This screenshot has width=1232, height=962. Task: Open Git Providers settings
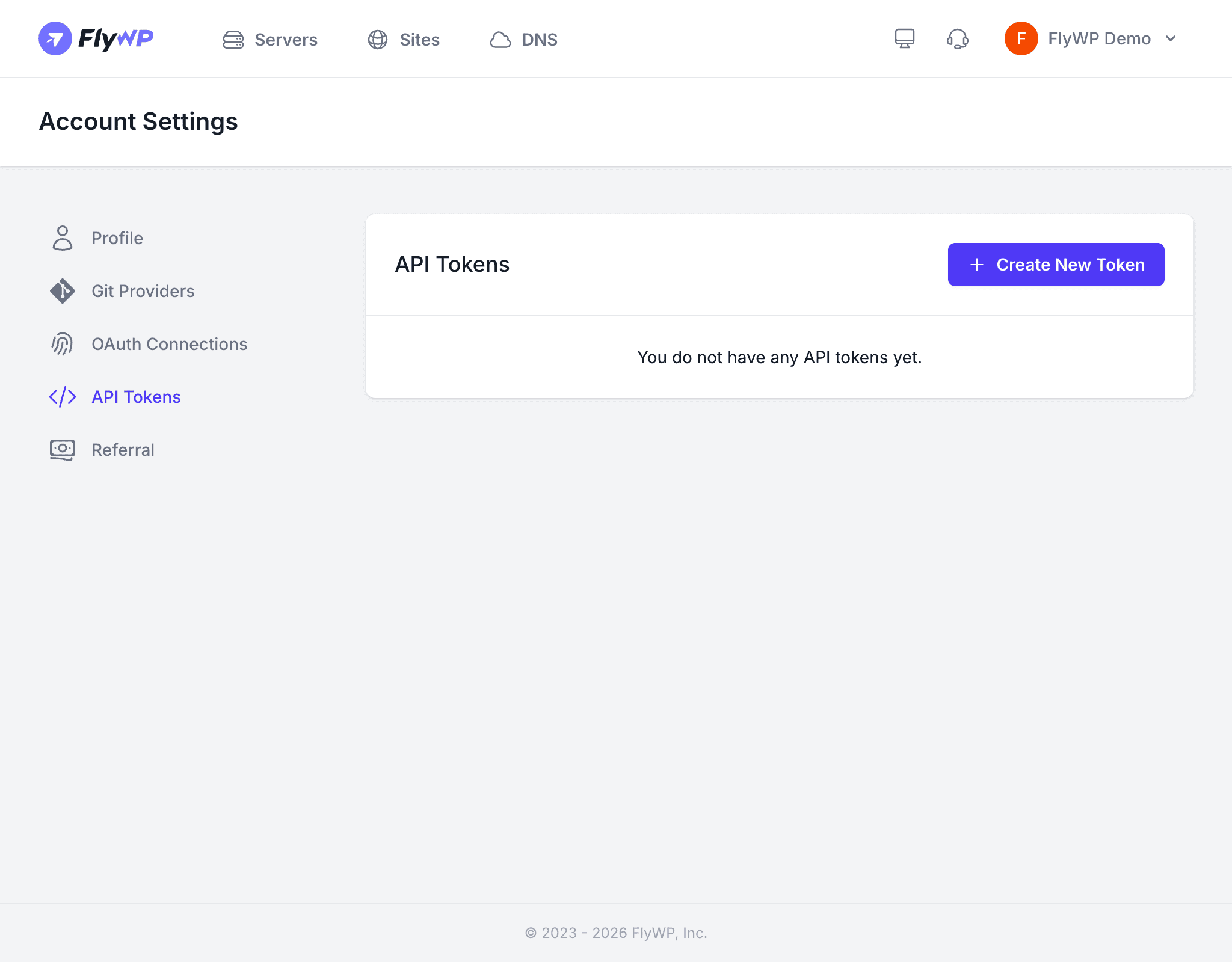click(x=143, y=291)
